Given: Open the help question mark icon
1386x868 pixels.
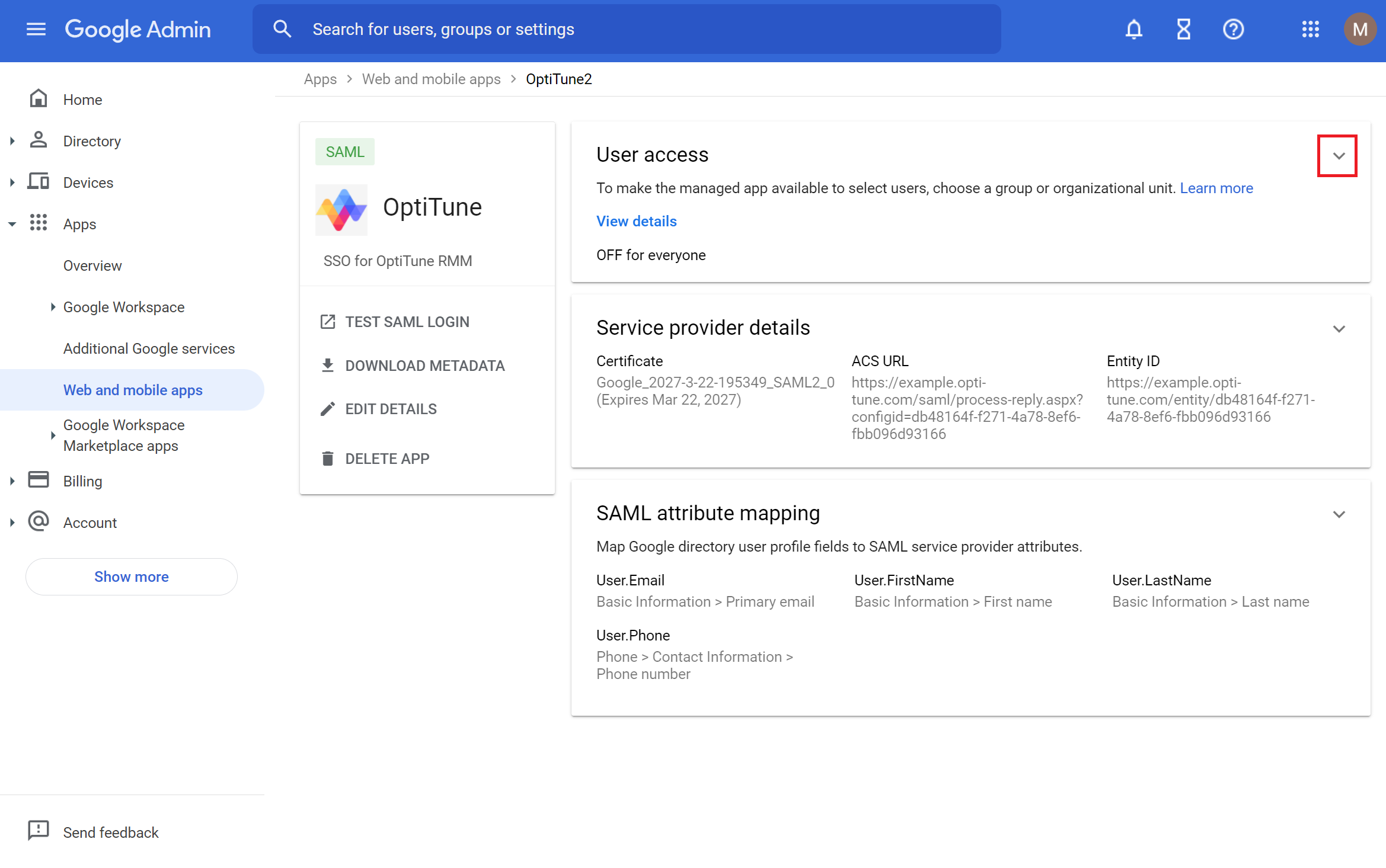Looking at the screenshot, I should tap(1233, 29).
